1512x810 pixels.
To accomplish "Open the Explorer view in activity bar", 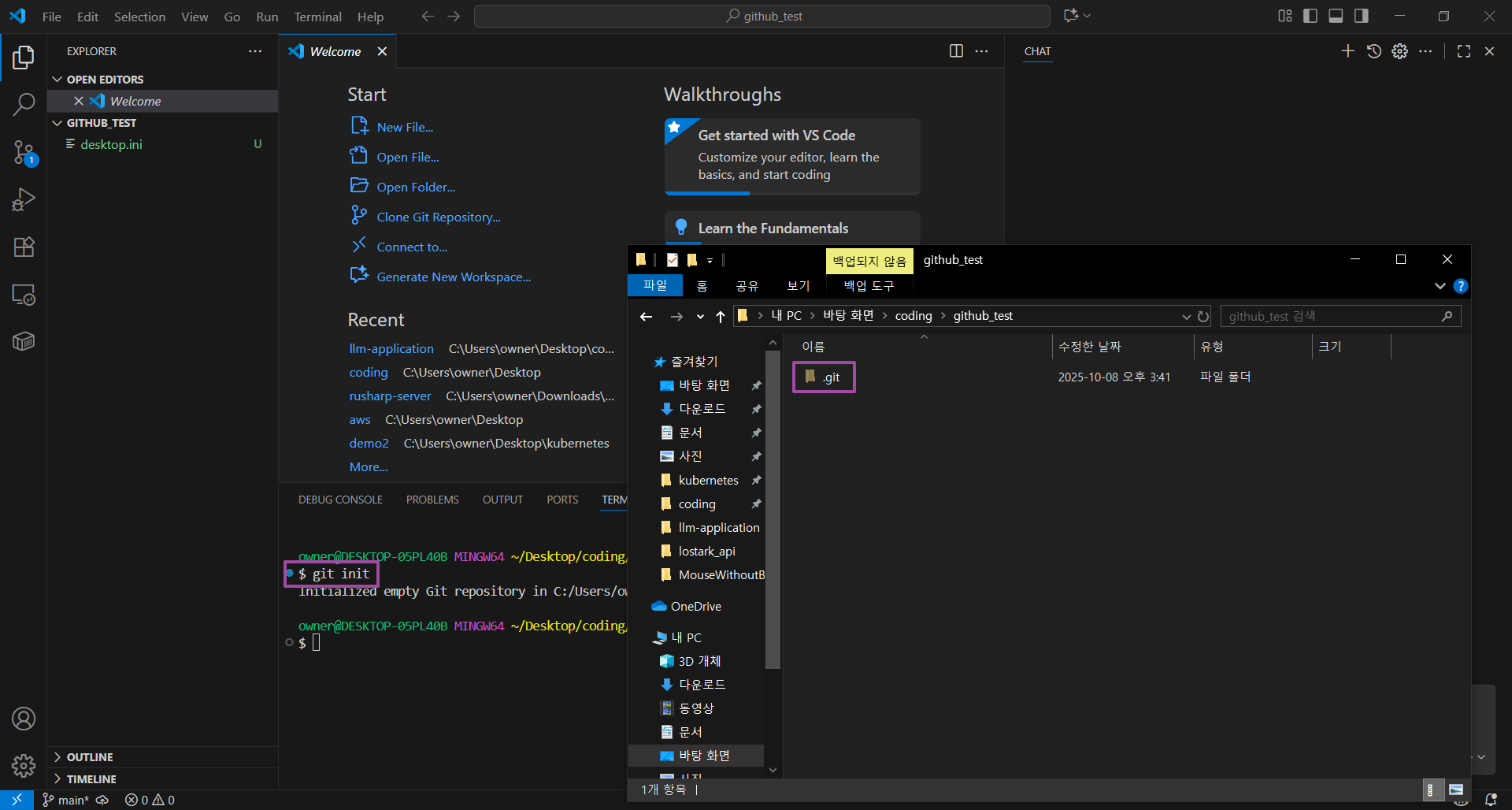I will click(x=24, y=57).
